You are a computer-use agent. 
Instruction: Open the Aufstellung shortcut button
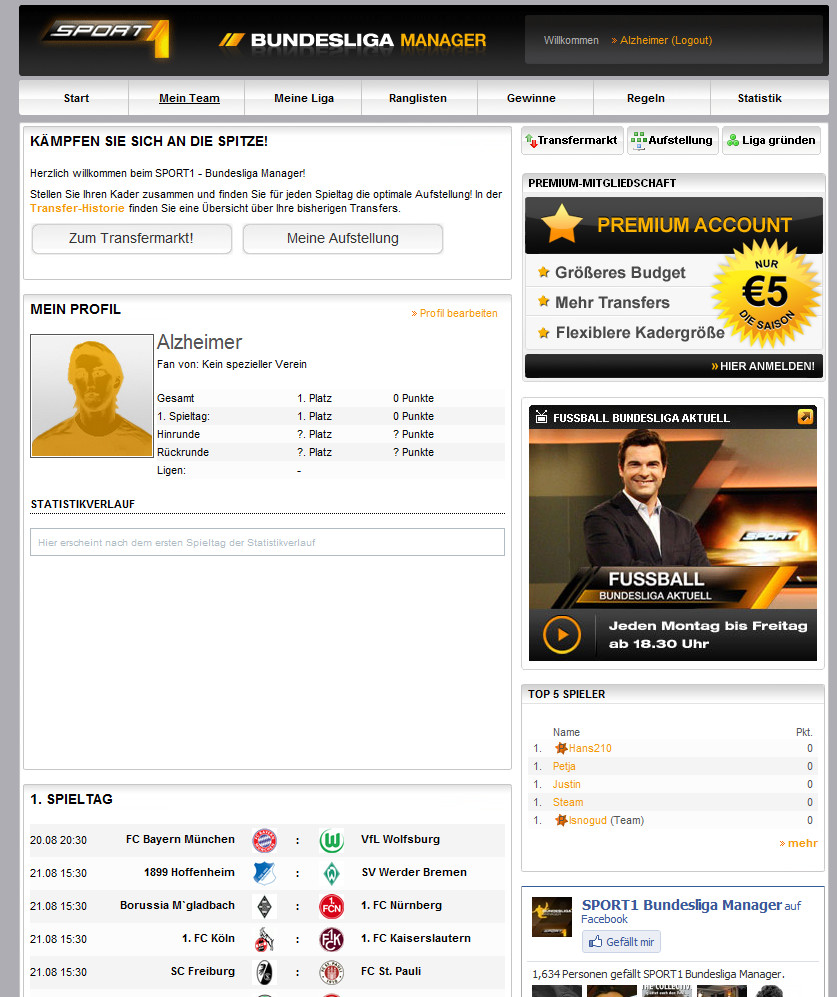coord(672,141)
